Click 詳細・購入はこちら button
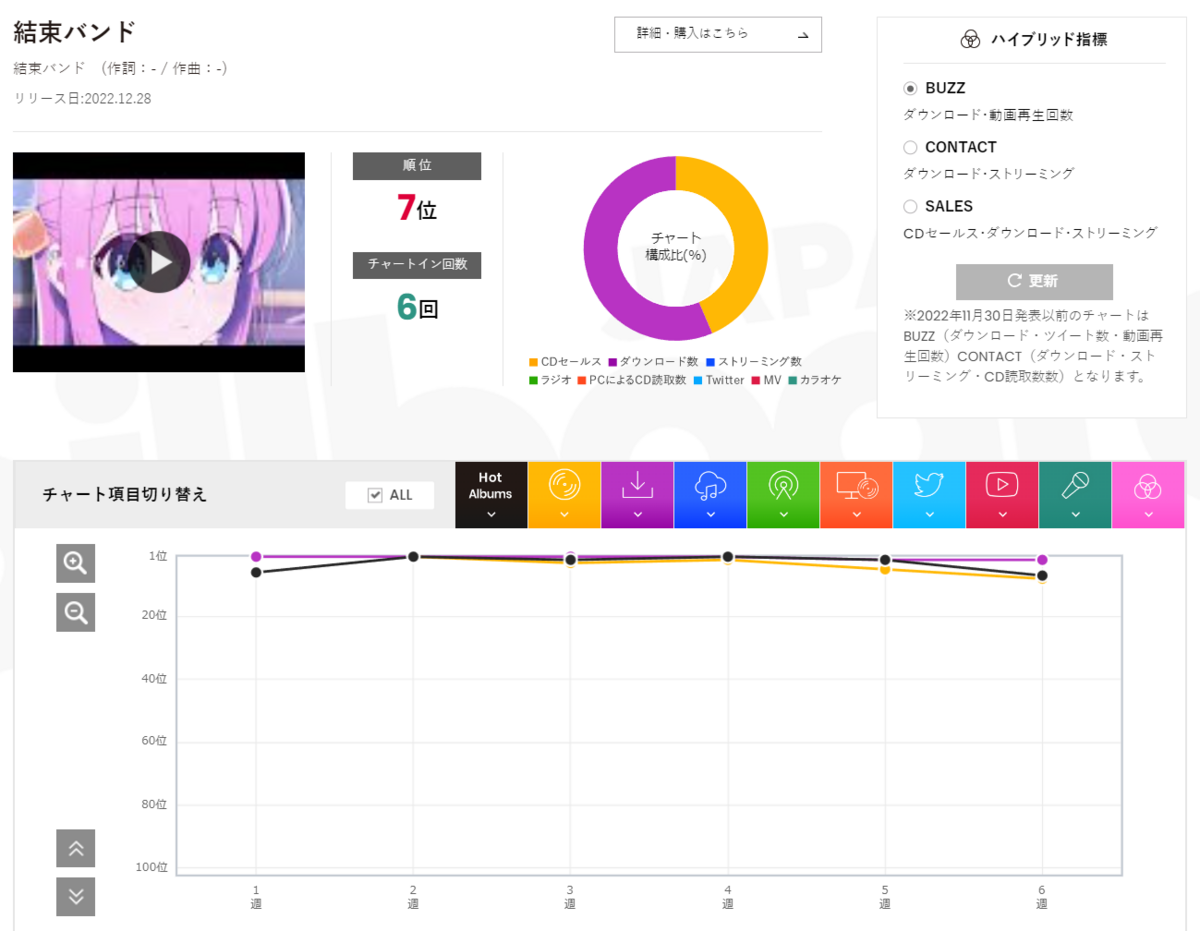 tap(718, 34)
